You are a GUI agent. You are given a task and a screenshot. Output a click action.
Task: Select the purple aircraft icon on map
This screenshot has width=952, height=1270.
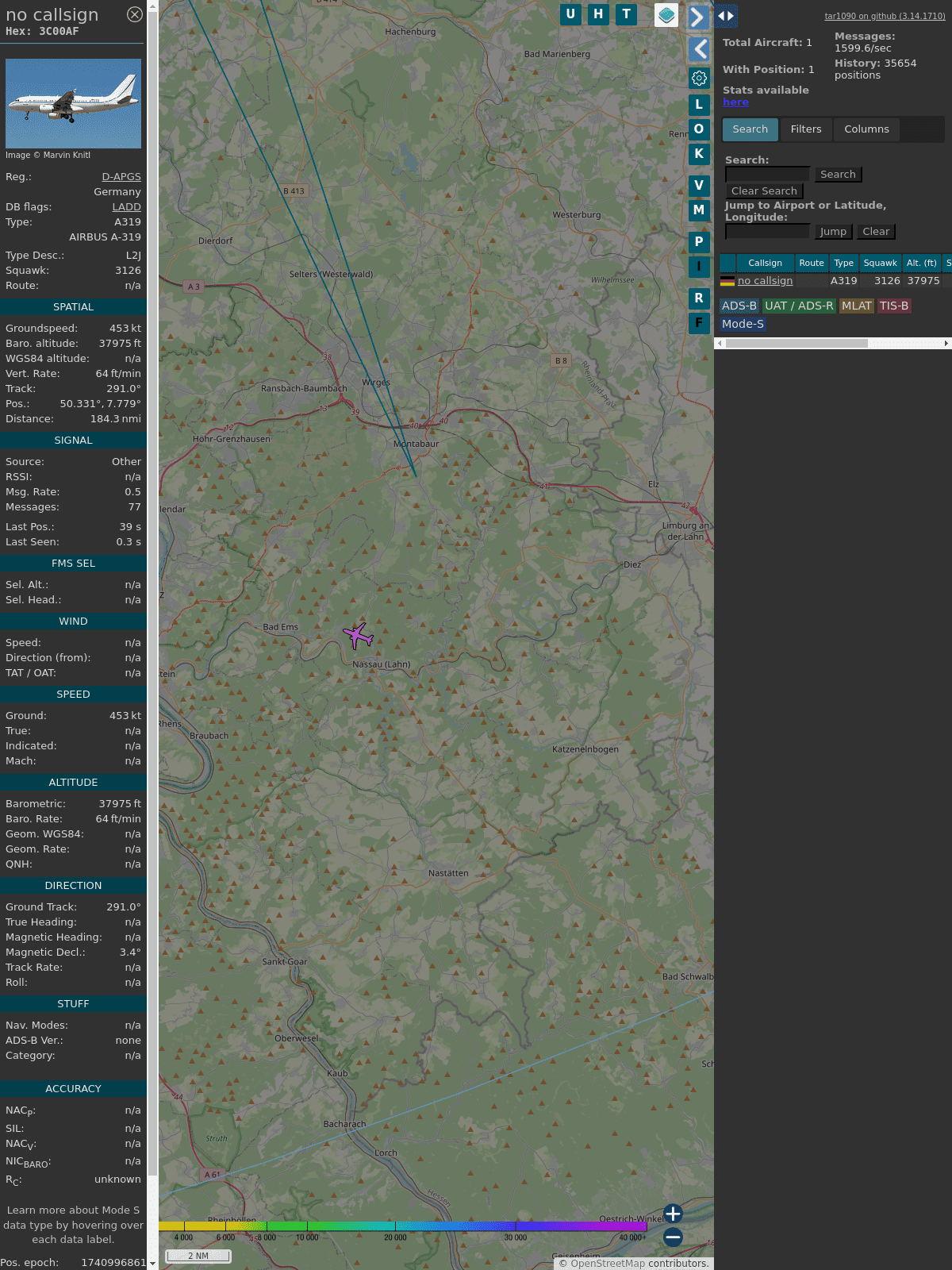pos(358,636)
